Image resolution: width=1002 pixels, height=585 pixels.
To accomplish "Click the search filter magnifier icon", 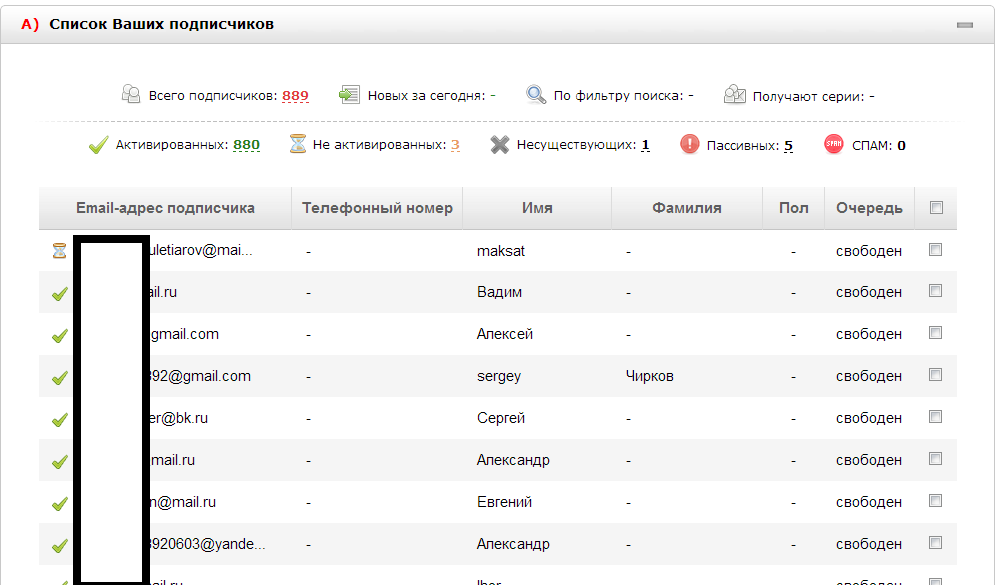I will click(x=536, y=95).
